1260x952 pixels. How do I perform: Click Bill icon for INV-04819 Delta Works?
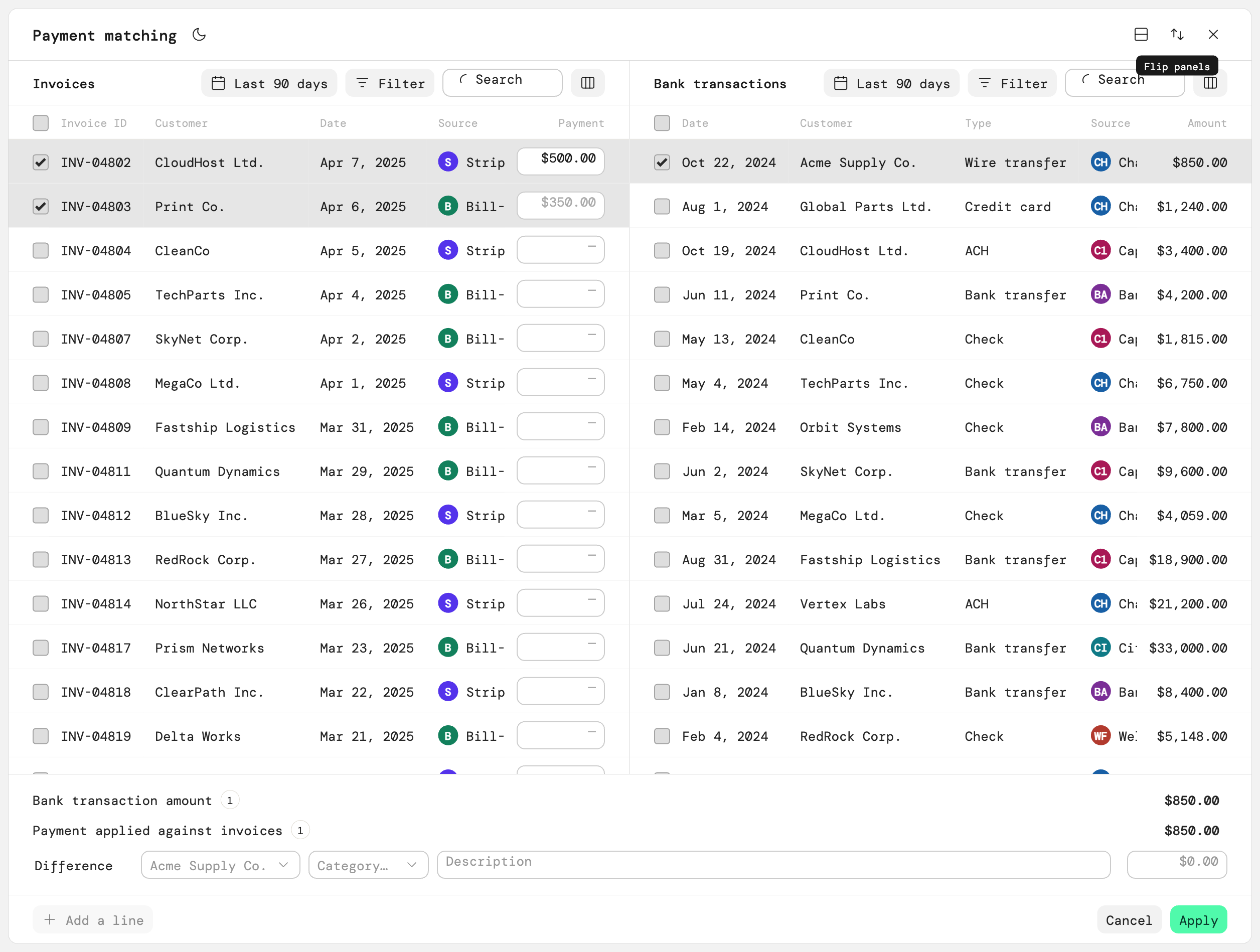(x=448, y=736)
